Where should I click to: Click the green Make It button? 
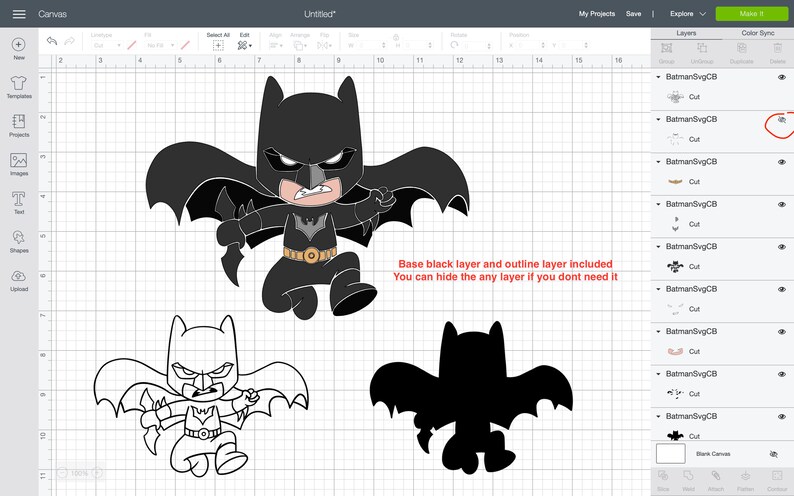(751, 14)
